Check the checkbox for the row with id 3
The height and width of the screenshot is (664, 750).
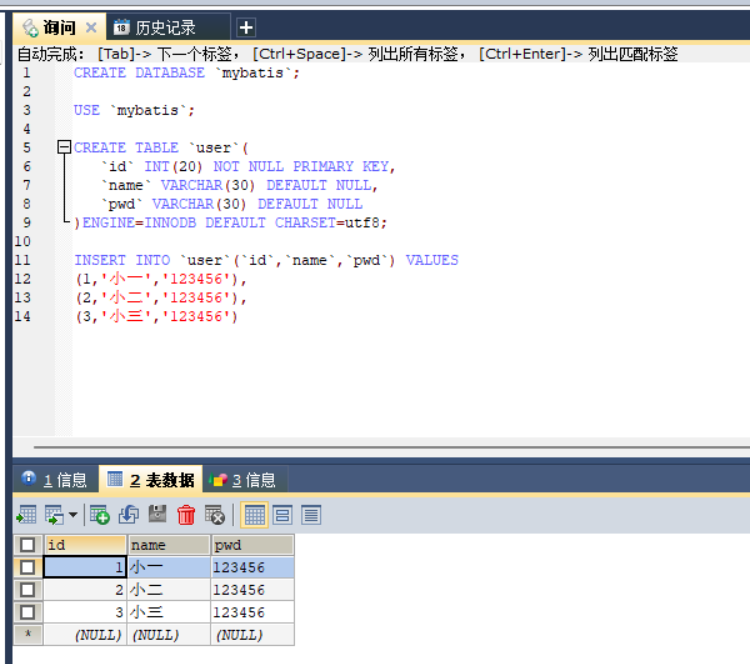[x=28, y=612]
